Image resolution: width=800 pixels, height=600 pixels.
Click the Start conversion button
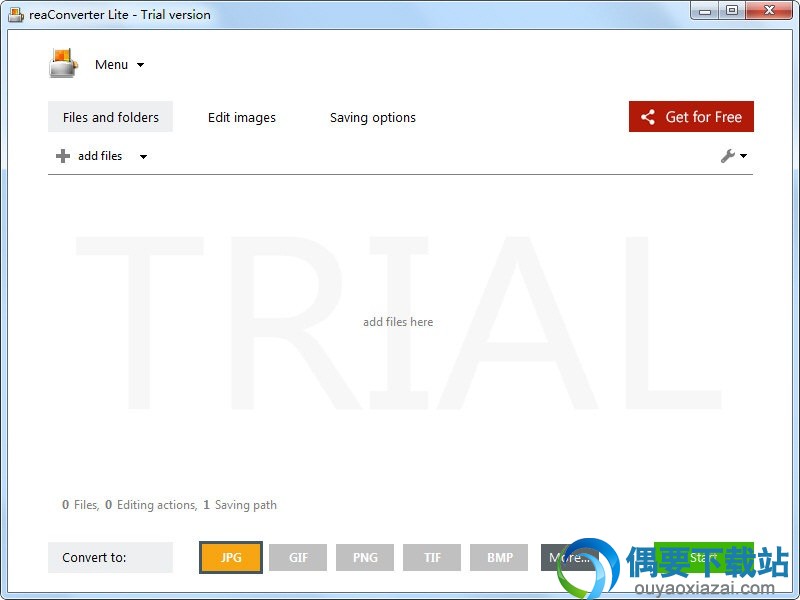(704, 558)
